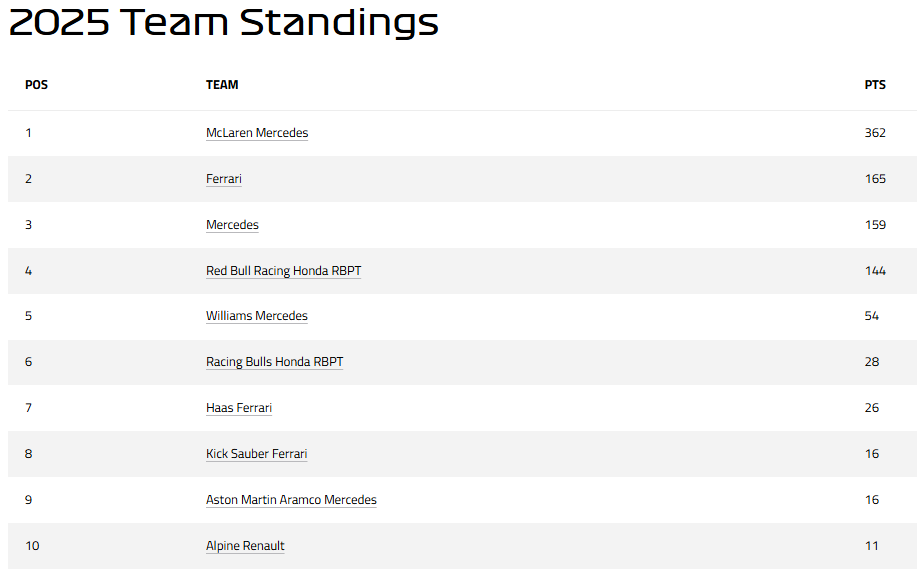Select Aston Martin Aramco Mercedes link

coord(291,500)
